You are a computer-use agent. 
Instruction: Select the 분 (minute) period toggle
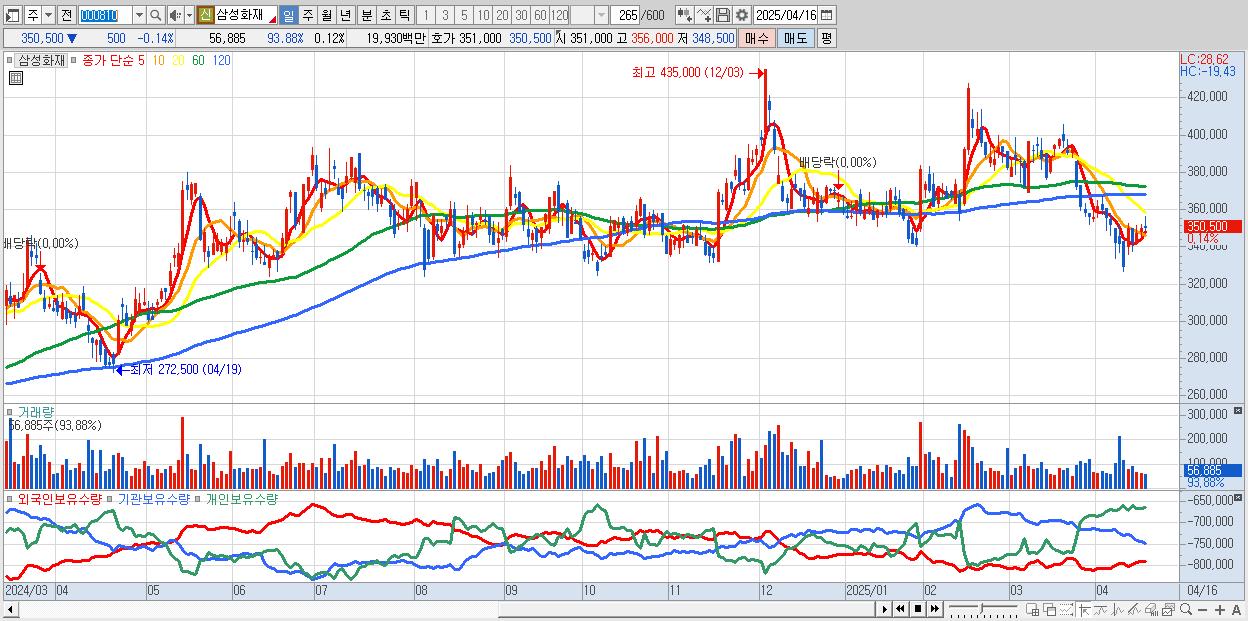pyautogui.click(x=366, y=15)
